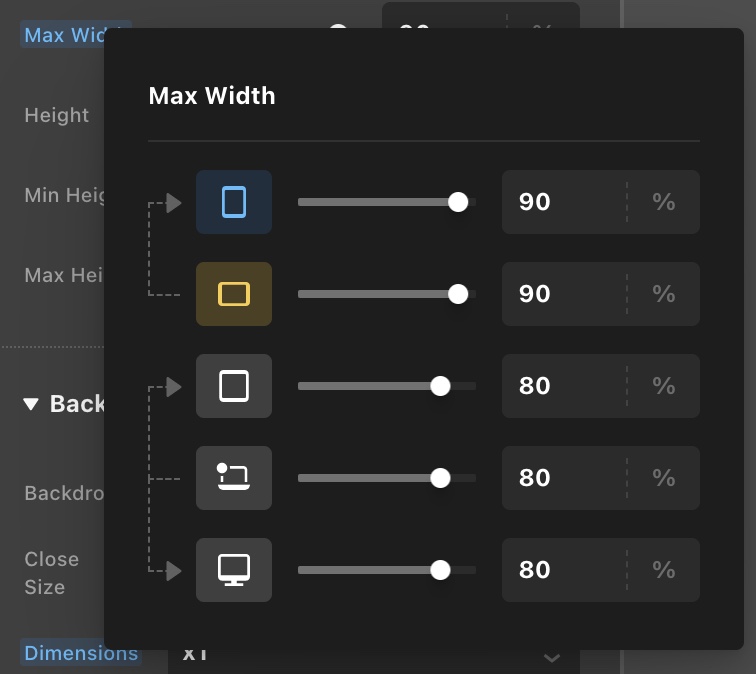Edit the desktop max width value field
The height and width of the screenshot is (674, 756).
click(x=562, y=570)
